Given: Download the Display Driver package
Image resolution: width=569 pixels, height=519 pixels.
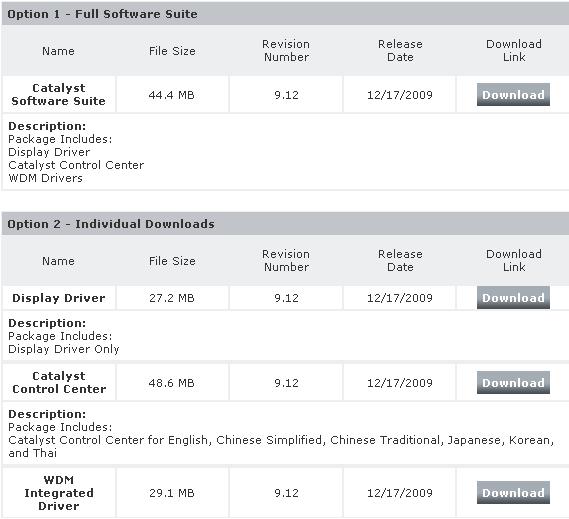Looking at the screenshot, I should (x=513, y=298).
